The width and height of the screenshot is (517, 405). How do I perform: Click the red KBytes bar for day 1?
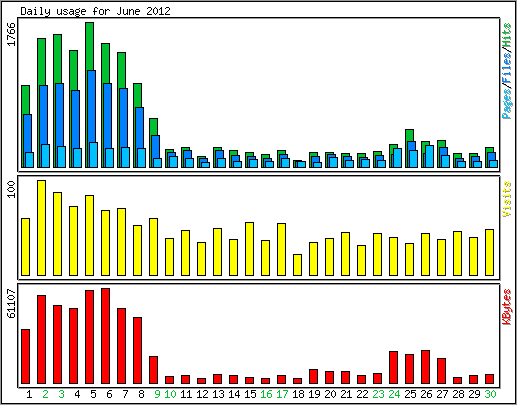click(x=26, y=357)
